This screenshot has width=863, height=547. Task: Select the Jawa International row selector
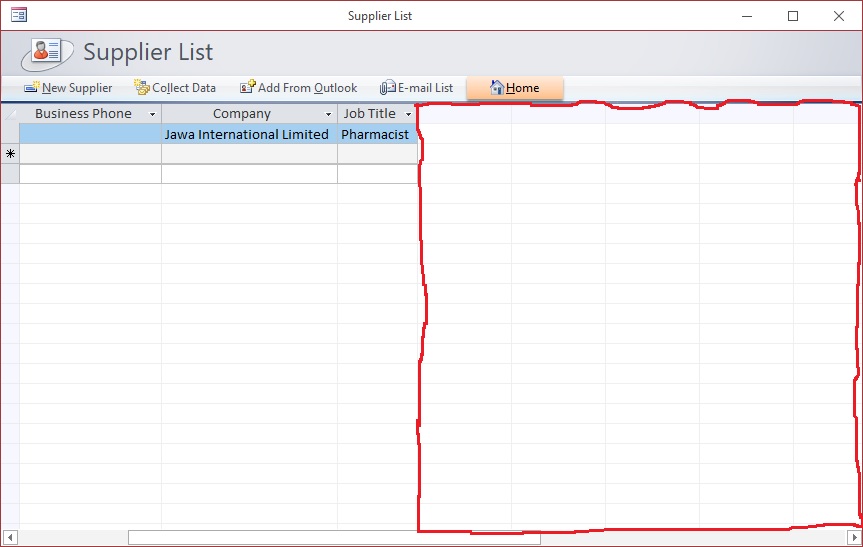10,134
